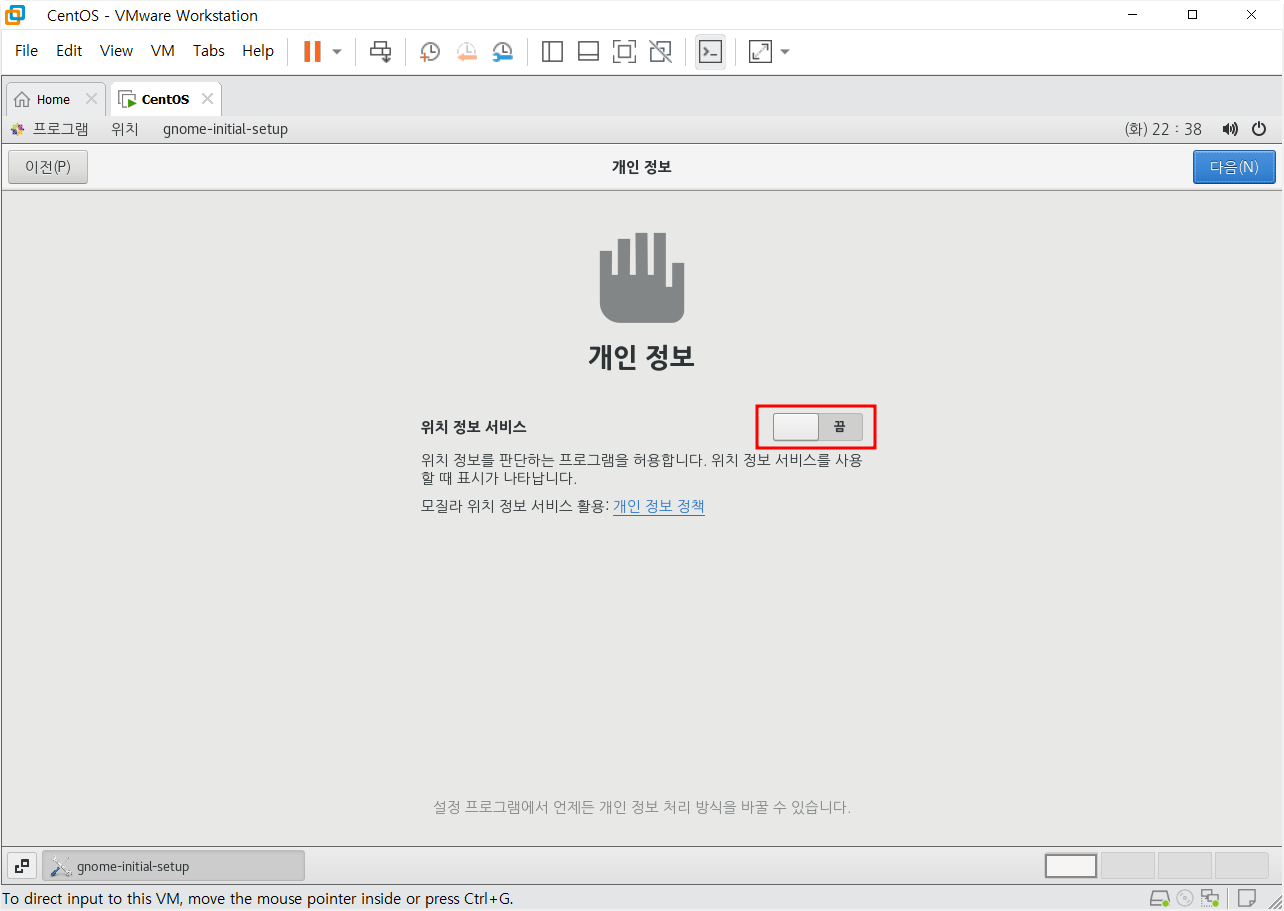Open the snapshot manager
Screen dimensions: 1284x911
503,51
